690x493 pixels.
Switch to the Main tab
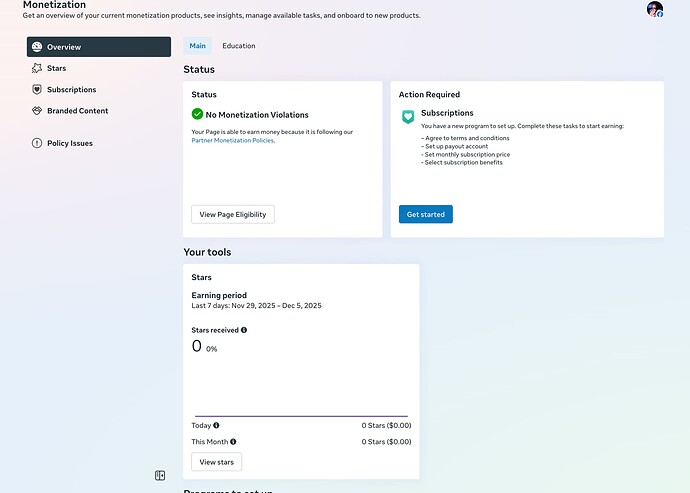(x=198, y=46)
